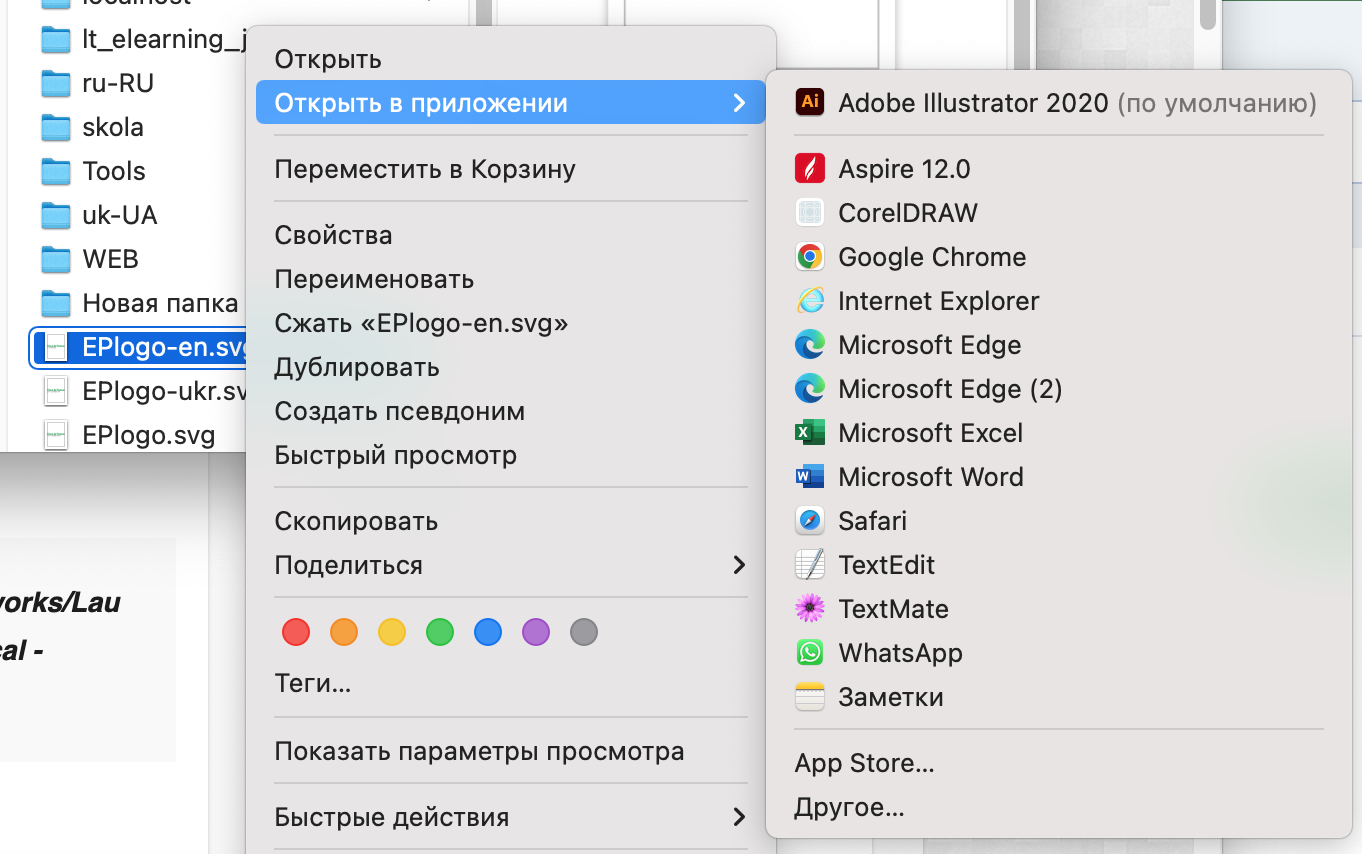Open with first Microsoft Edge entry
This screenshot has width=1362, height=854.
pyautogui.click(x=1058, y=345)
